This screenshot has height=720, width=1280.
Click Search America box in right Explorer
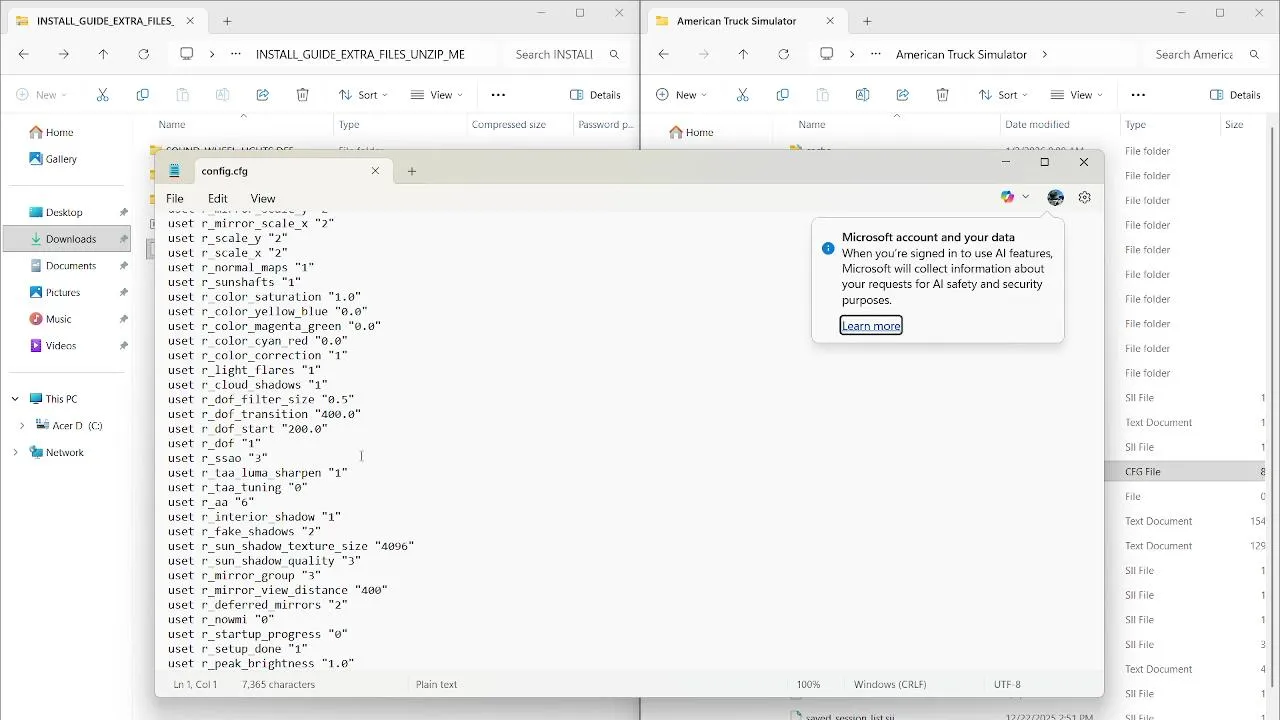pyautogui.click(x=1206, y=55)
